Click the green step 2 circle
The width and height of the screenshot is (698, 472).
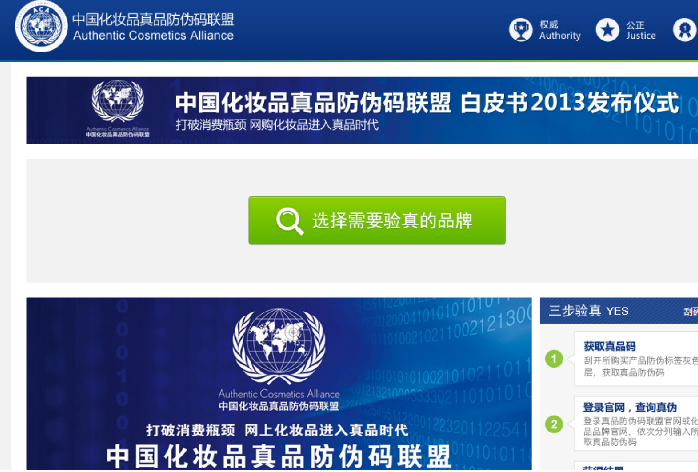click(x=554, y=424)
